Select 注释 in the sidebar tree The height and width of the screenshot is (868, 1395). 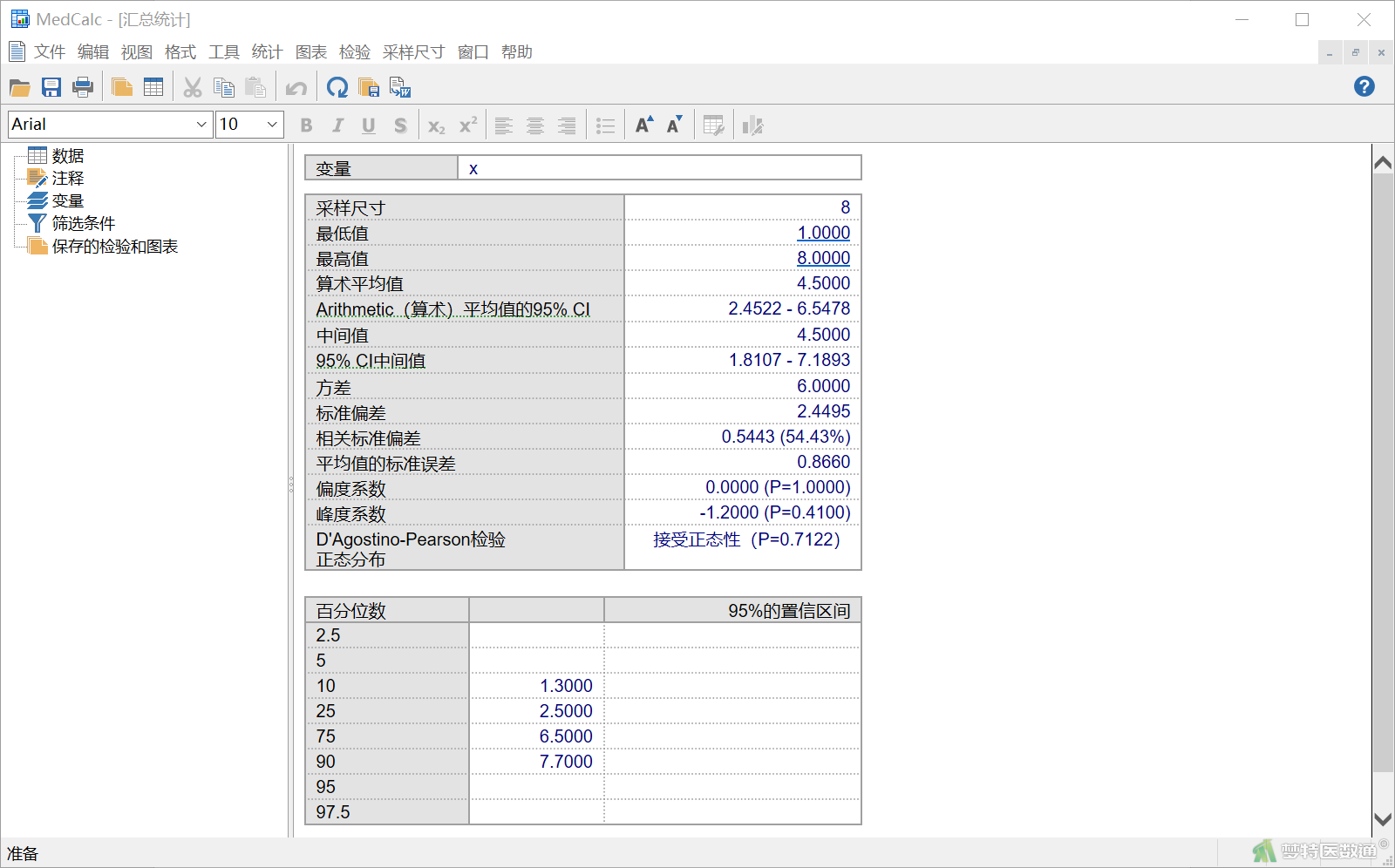[68, 179]
